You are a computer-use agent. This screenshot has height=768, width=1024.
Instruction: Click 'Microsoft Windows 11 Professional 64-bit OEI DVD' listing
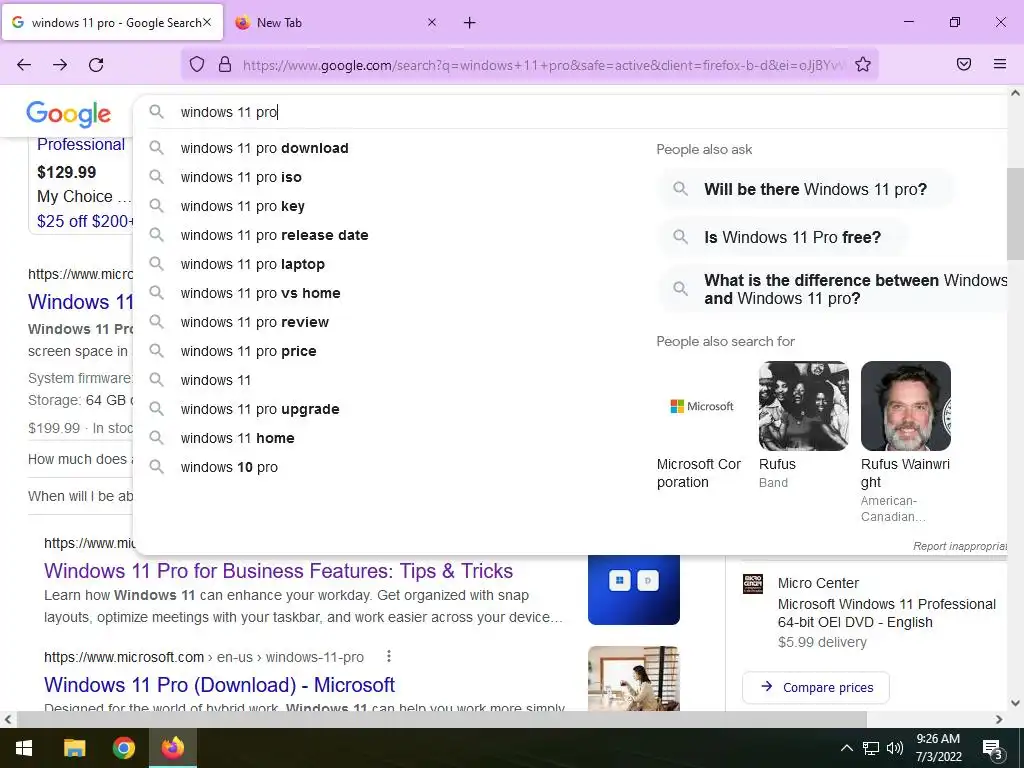pyautogui.click(x=886, y=613)
